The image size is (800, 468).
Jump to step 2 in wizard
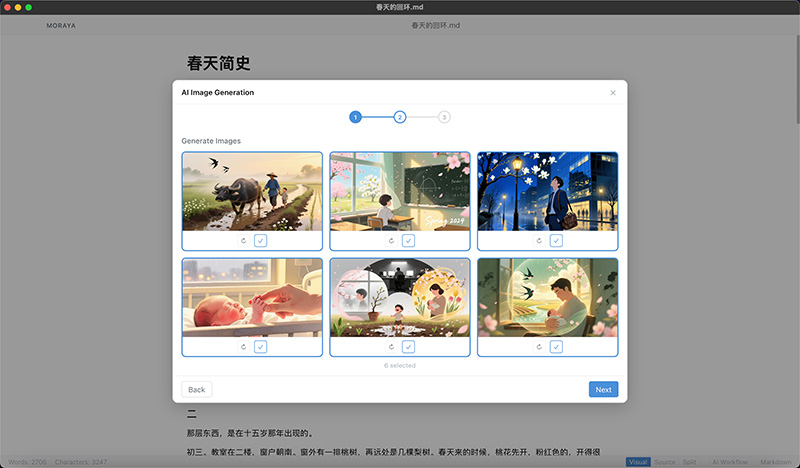(x=400, y=117)
